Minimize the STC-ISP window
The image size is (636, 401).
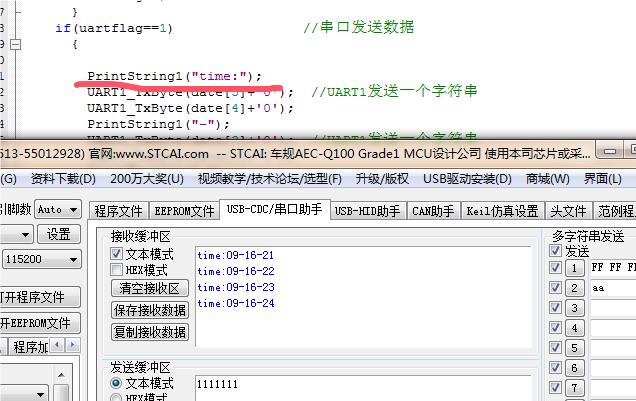point(610,151)
